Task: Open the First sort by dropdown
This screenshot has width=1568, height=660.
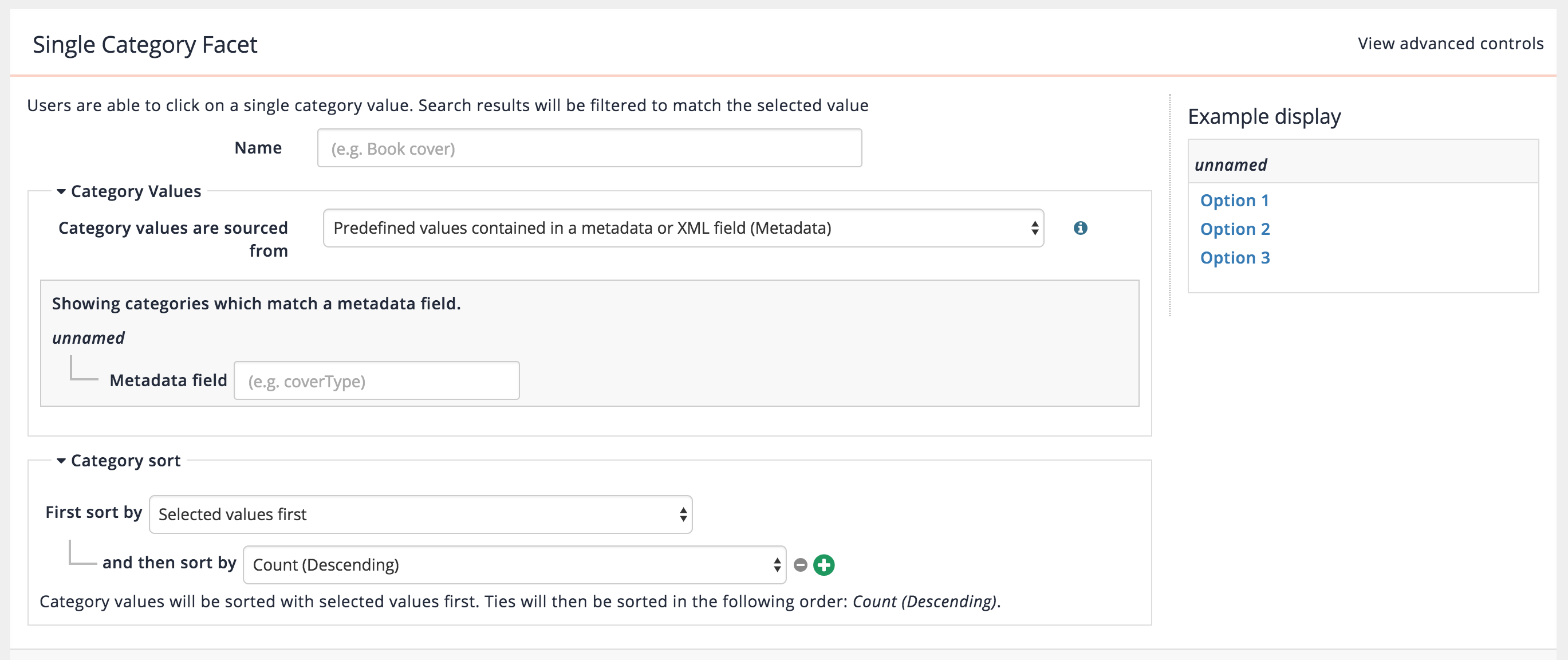Action: pos(420,514)
